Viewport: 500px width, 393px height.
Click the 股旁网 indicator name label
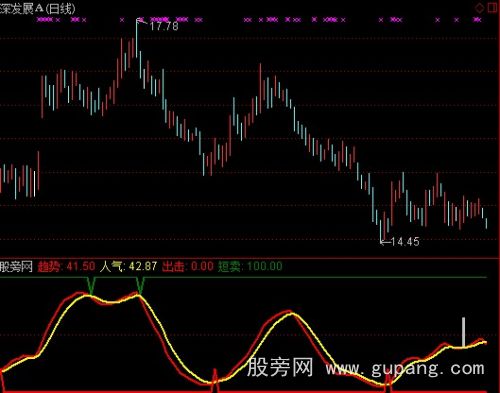pyautogui.click(x=16, y=266)
